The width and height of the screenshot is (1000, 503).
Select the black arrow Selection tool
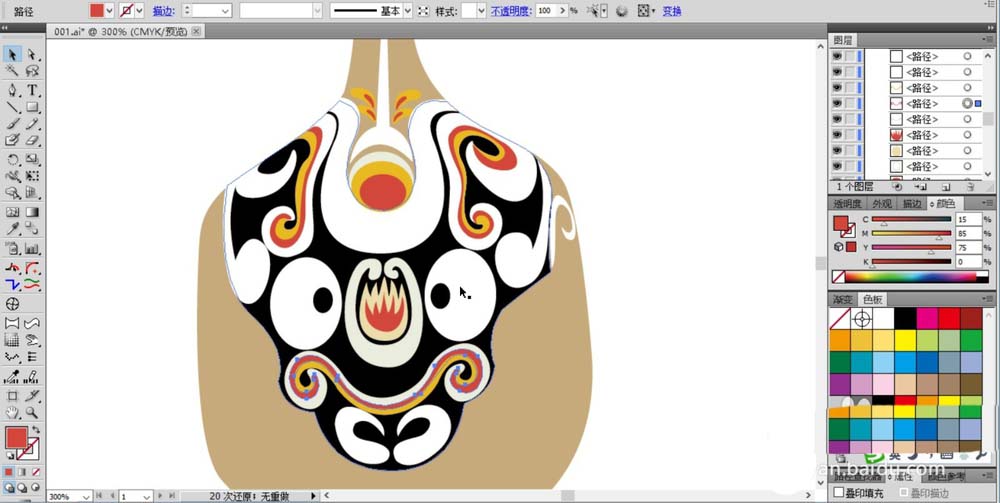[13, 54]
